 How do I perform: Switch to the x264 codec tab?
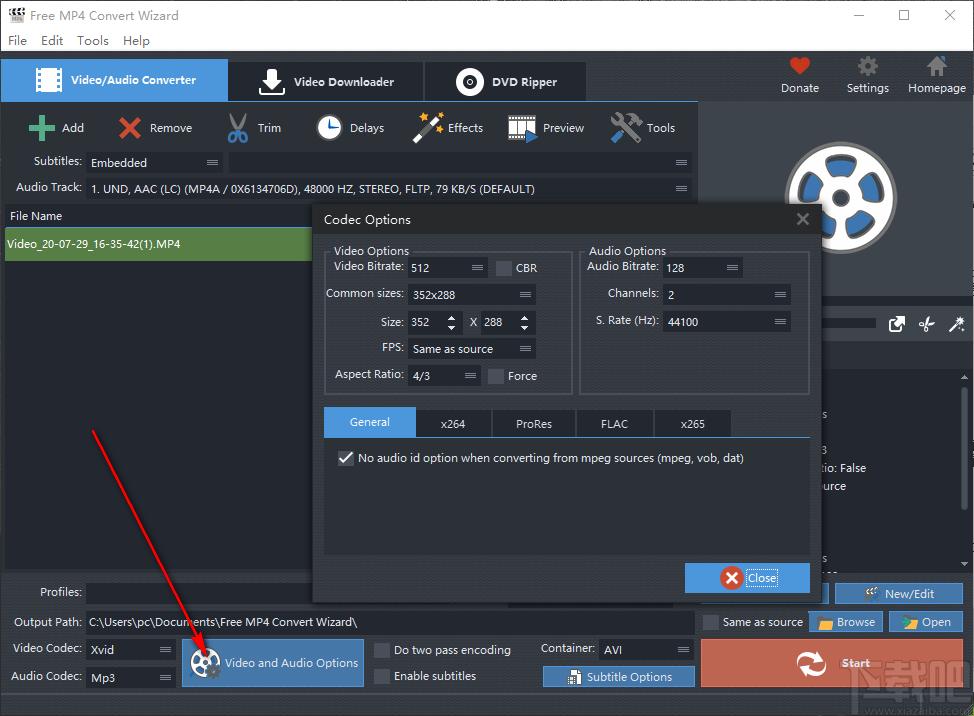coord(453,424)
